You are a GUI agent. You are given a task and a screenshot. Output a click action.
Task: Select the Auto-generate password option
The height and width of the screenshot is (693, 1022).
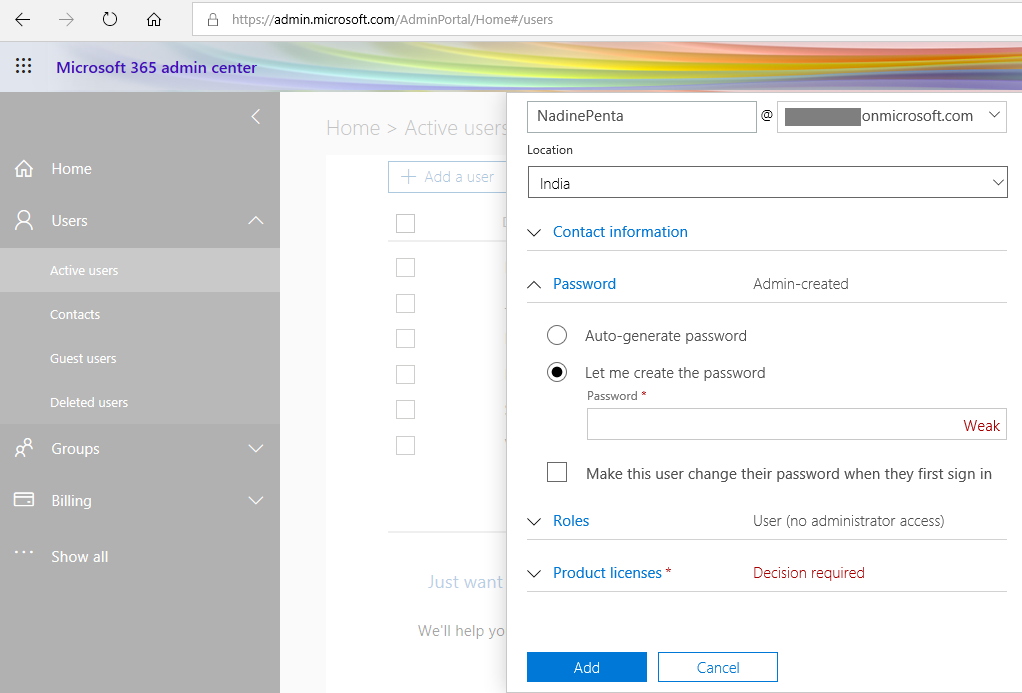pos(556,335)
